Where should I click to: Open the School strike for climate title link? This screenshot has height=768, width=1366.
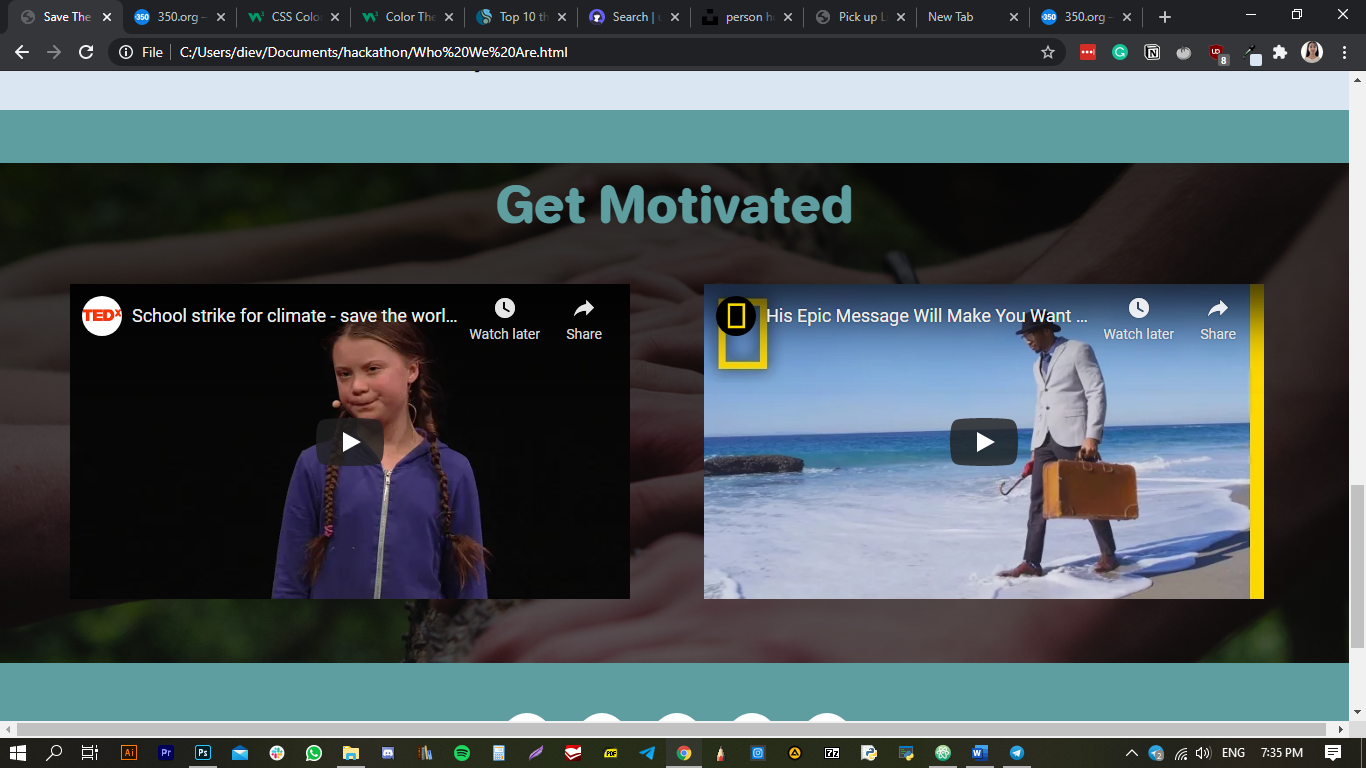tap(295, 316)
